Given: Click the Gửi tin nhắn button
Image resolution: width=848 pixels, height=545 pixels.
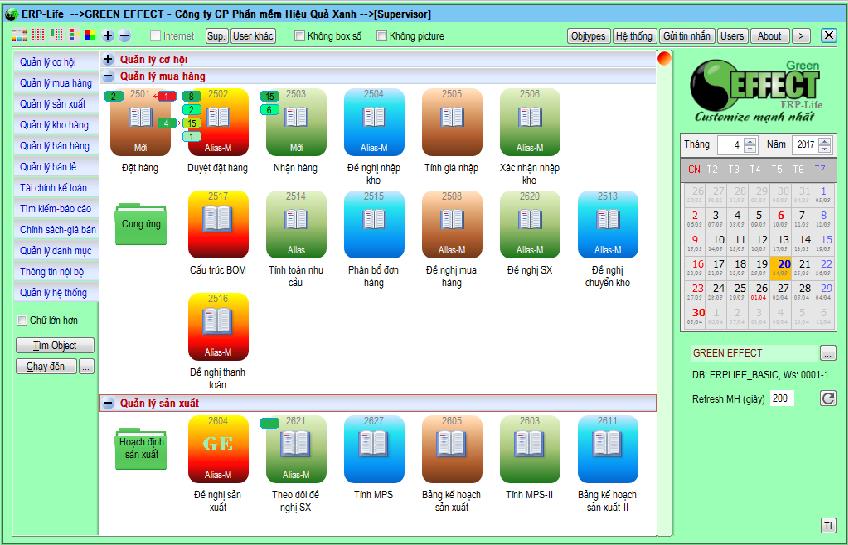Looking at the screenshot, I should (x=687, y=36).
